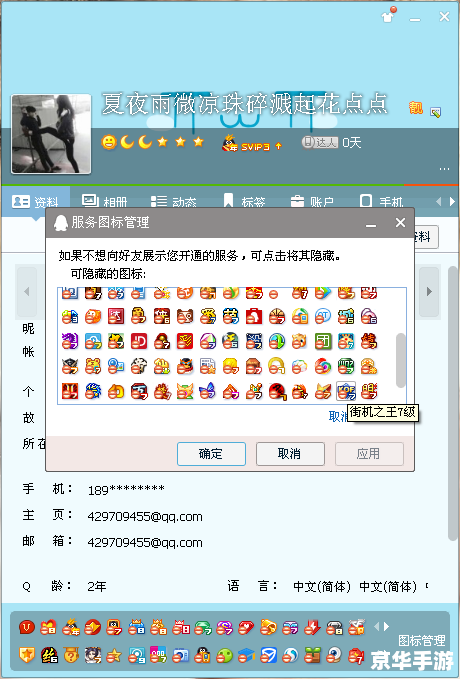Click the yellow ring arc icon

tap(277, 366)
